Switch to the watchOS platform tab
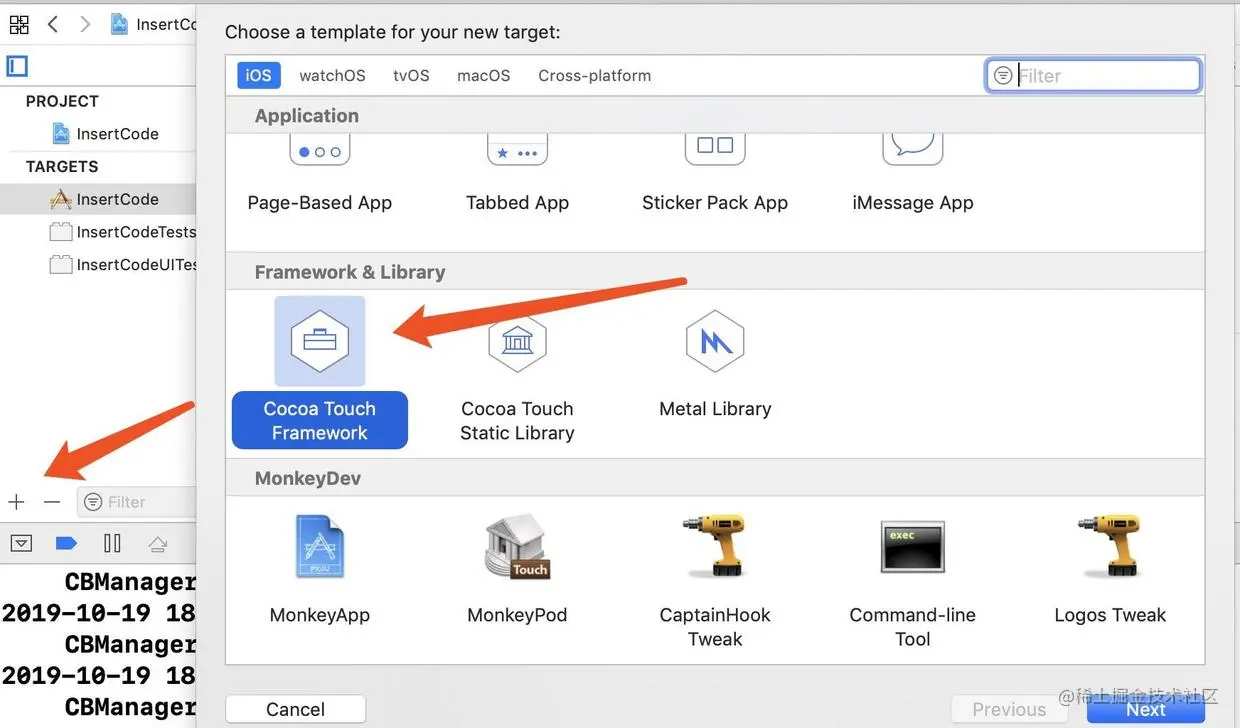Viewport: 1240px width, 728px height. tap(332, 75)
